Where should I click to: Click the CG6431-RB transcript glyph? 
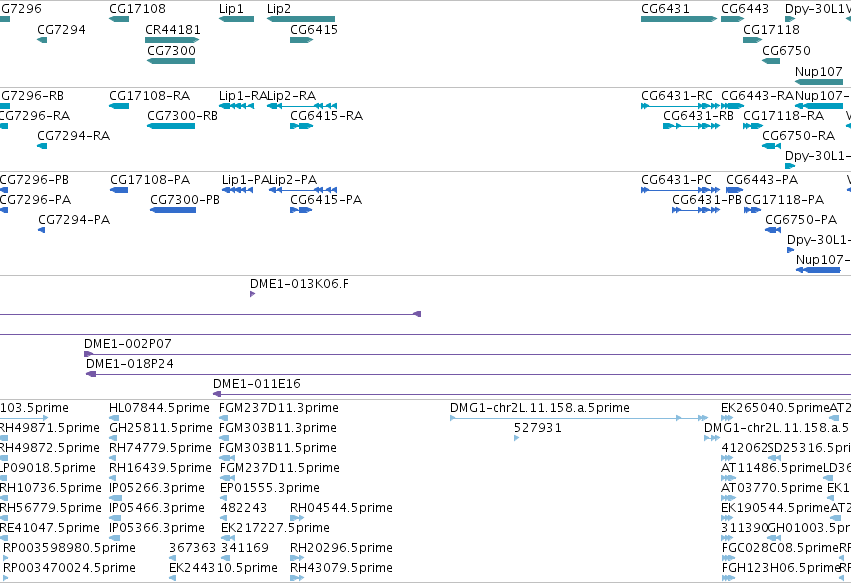(691, 126)
